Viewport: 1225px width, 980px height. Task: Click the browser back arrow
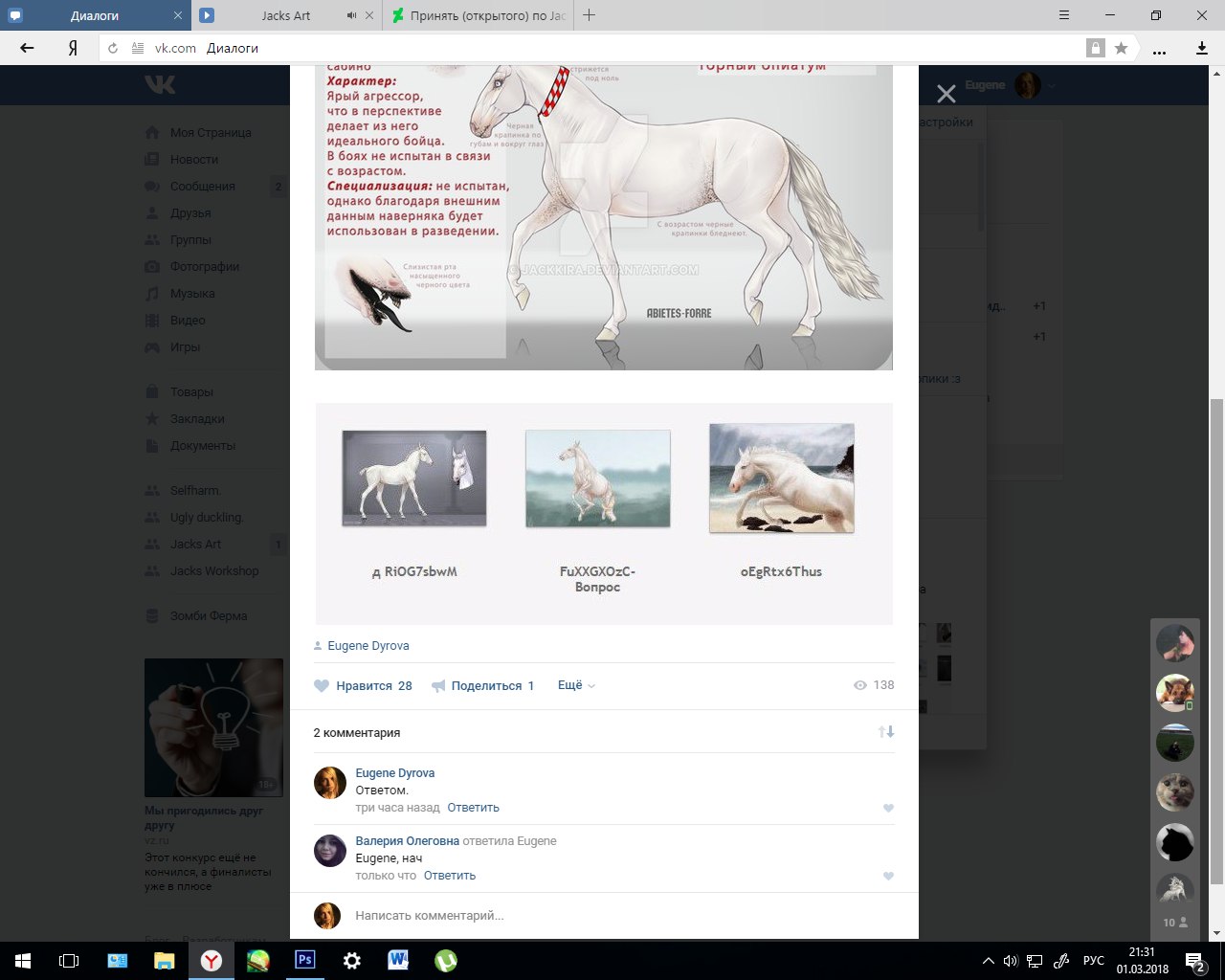pyautogui.click(x=27, y=48)
